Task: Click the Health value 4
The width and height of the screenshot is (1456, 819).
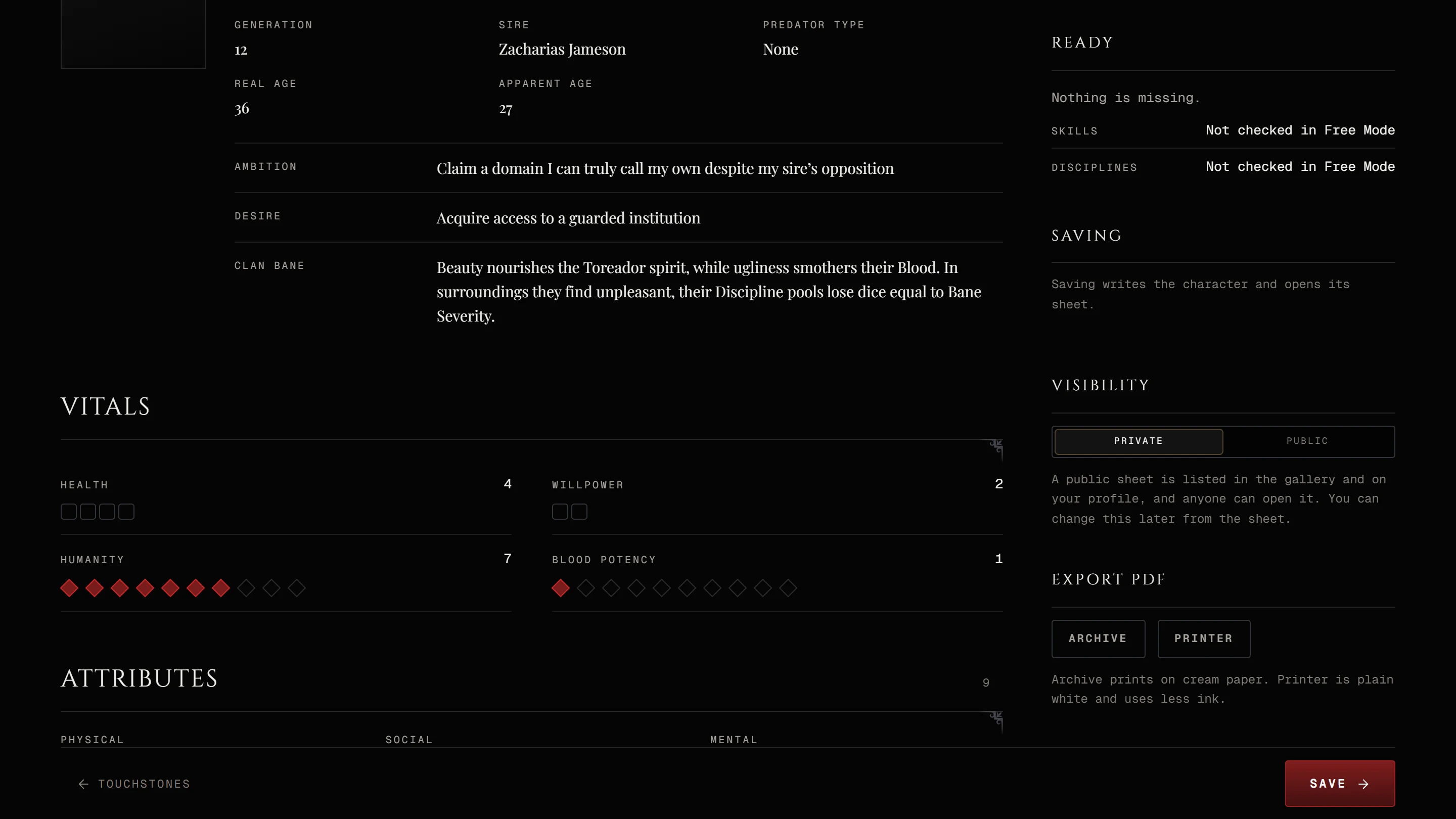Action: [x=508, y=484]
